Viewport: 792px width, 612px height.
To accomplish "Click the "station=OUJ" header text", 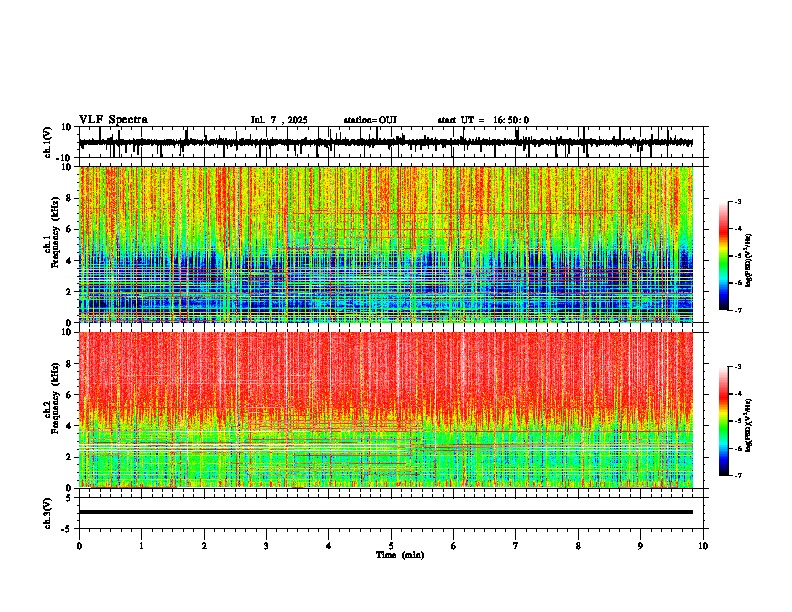I will click(370, 120).
